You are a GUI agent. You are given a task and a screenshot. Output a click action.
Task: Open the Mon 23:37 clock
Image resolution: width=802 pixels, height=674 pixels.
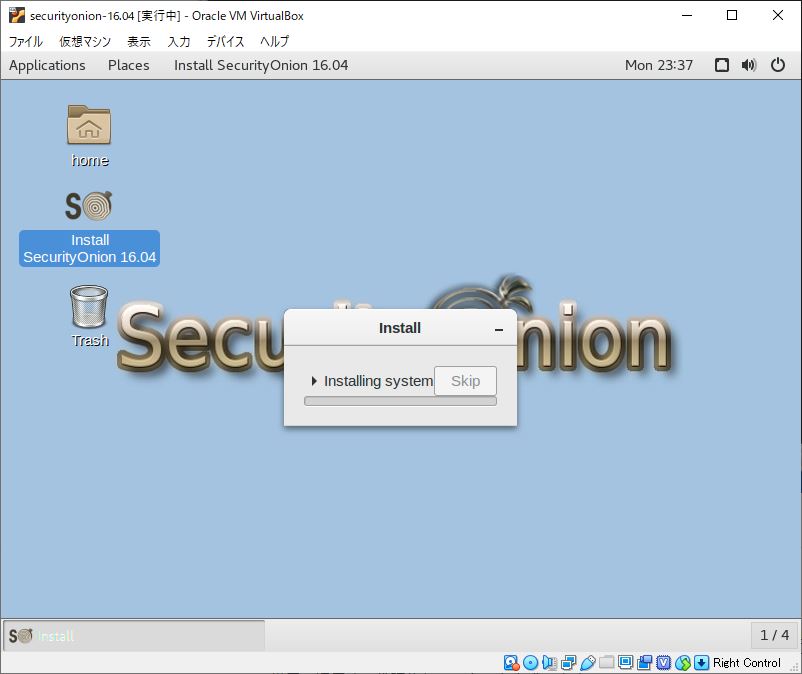point(659,65)
